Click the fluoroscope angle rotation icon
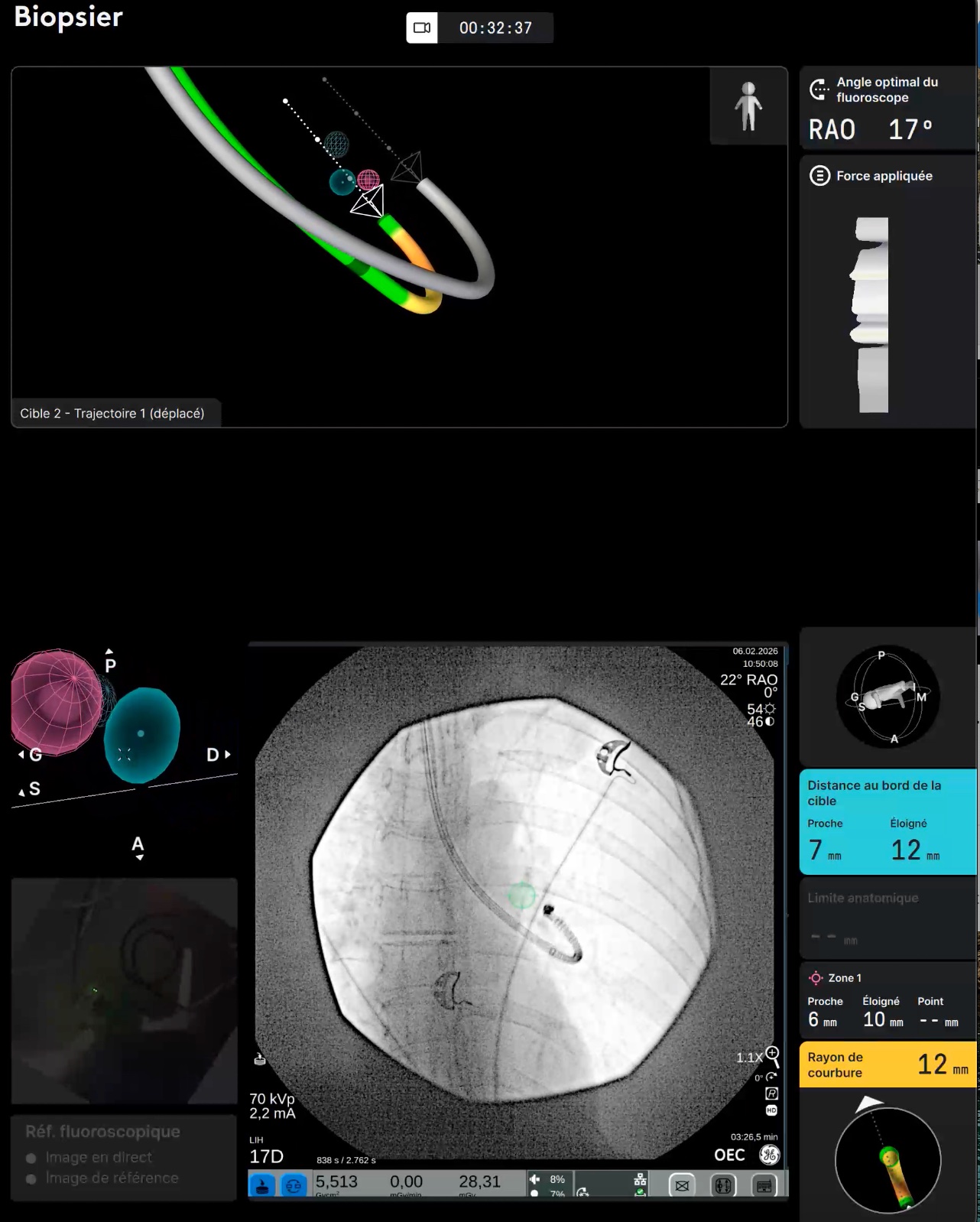Screen dimensions: 980x1222 click(819, 89)
